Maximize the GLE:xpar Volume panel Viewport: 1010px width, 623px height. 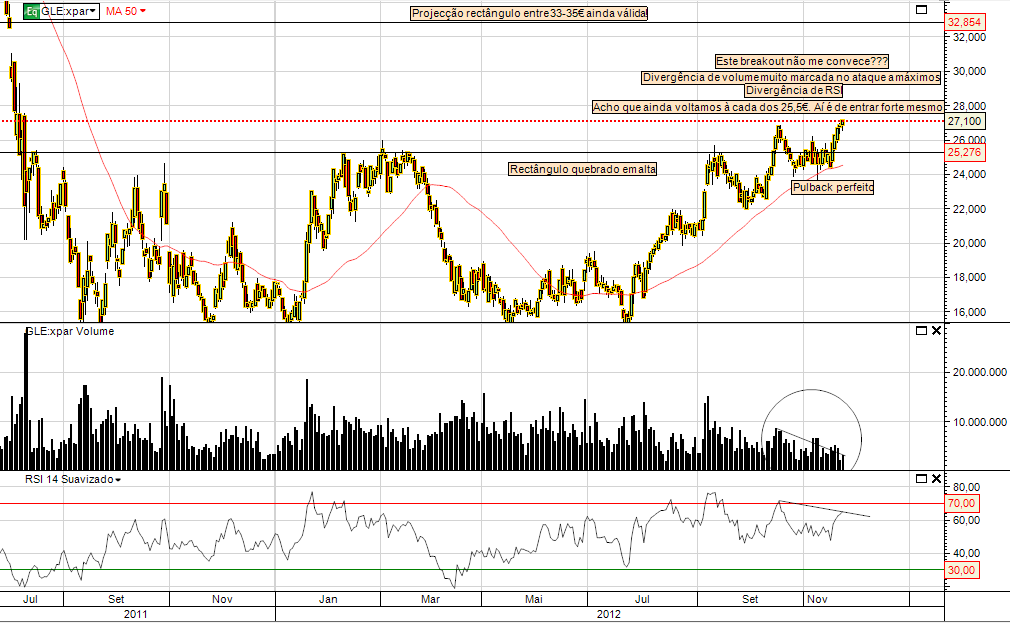[921, 331]
